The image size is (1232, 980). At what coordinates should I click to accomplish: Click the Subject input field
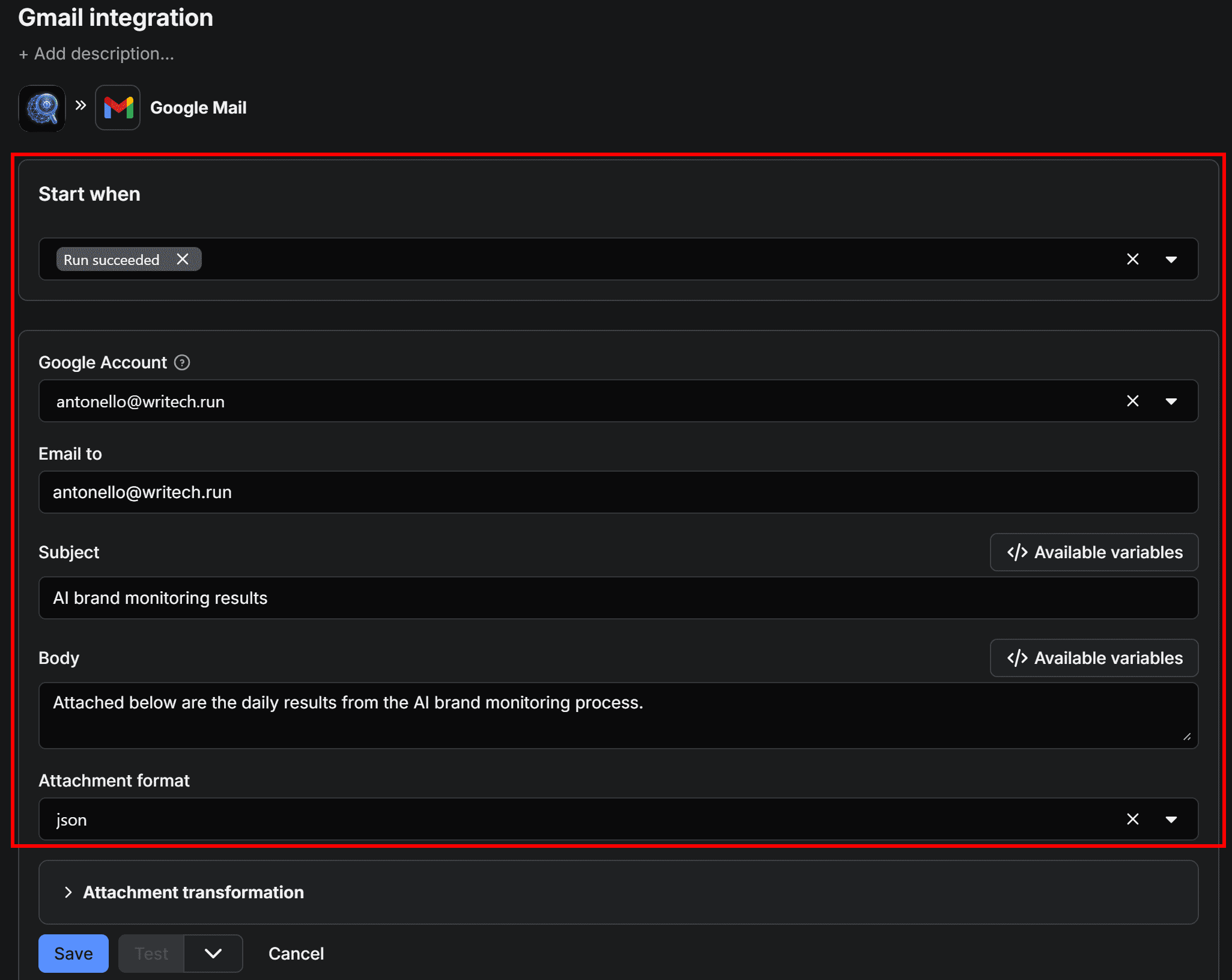pyautogui.click(x=601, y=597)
